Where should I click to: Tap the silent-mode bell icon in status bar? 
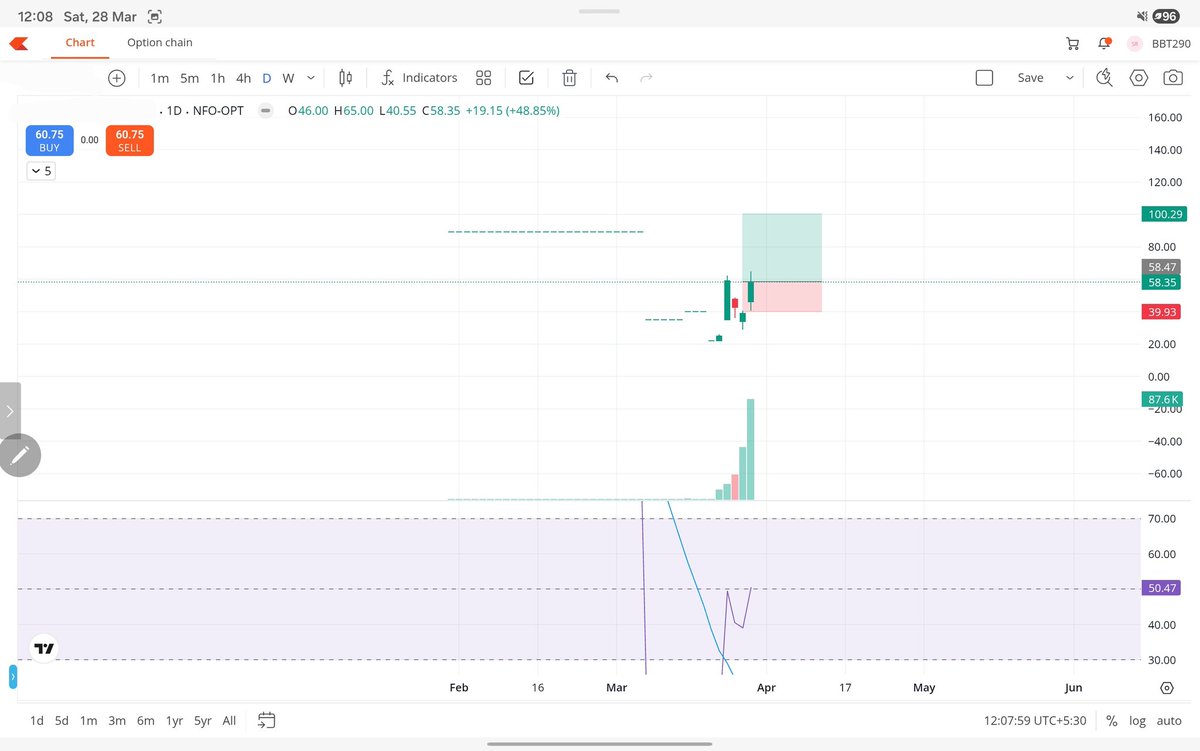click(1143, 17)
